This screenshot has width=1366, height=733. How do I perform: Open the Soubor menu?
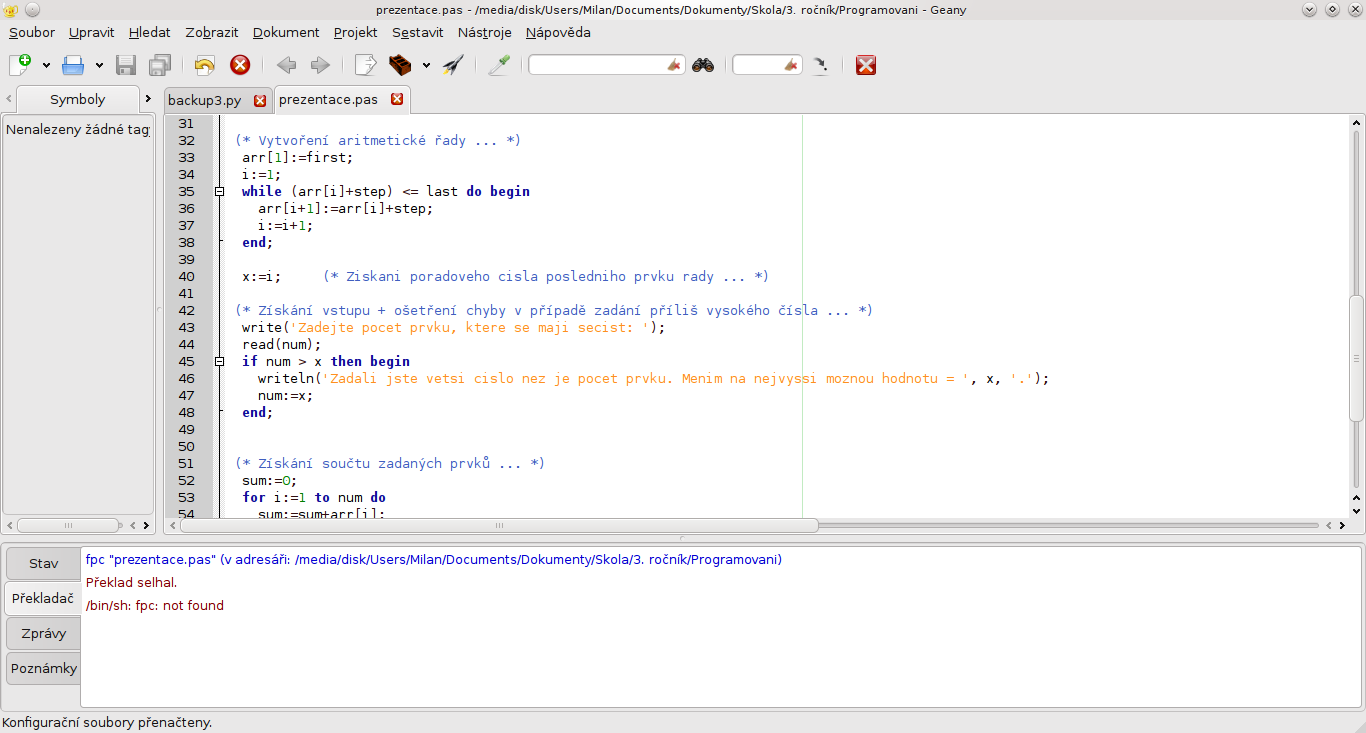[x=32, y=32]
